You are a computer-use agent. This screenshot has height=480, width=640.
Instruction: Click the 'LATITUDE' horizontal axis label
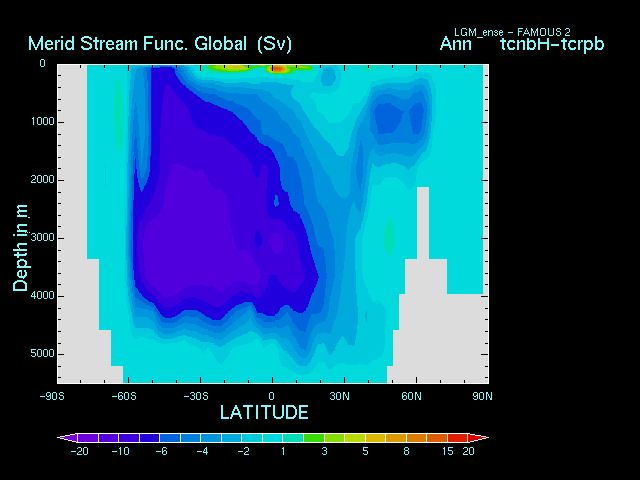[x=264, y=412]
